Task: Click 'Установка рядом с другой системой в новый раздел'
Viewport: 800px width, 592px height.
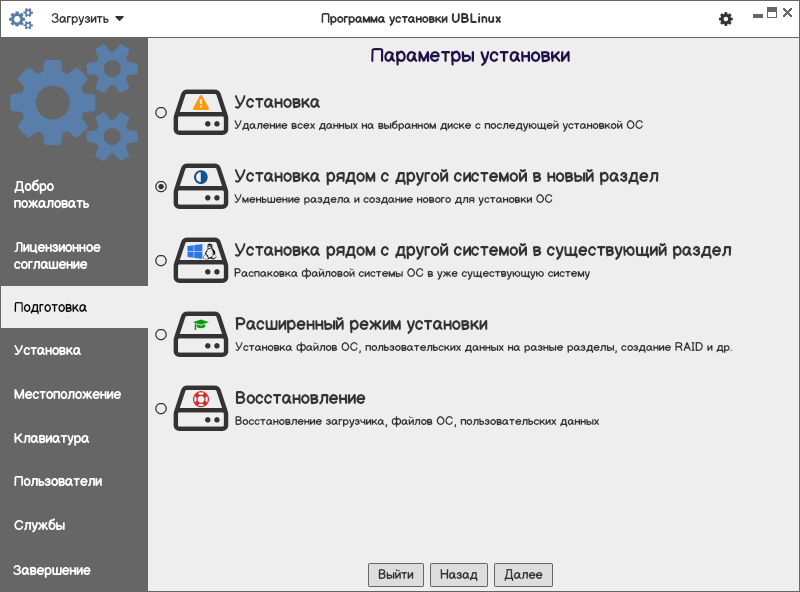Action: pyautogui.click(x=446, y=177)
